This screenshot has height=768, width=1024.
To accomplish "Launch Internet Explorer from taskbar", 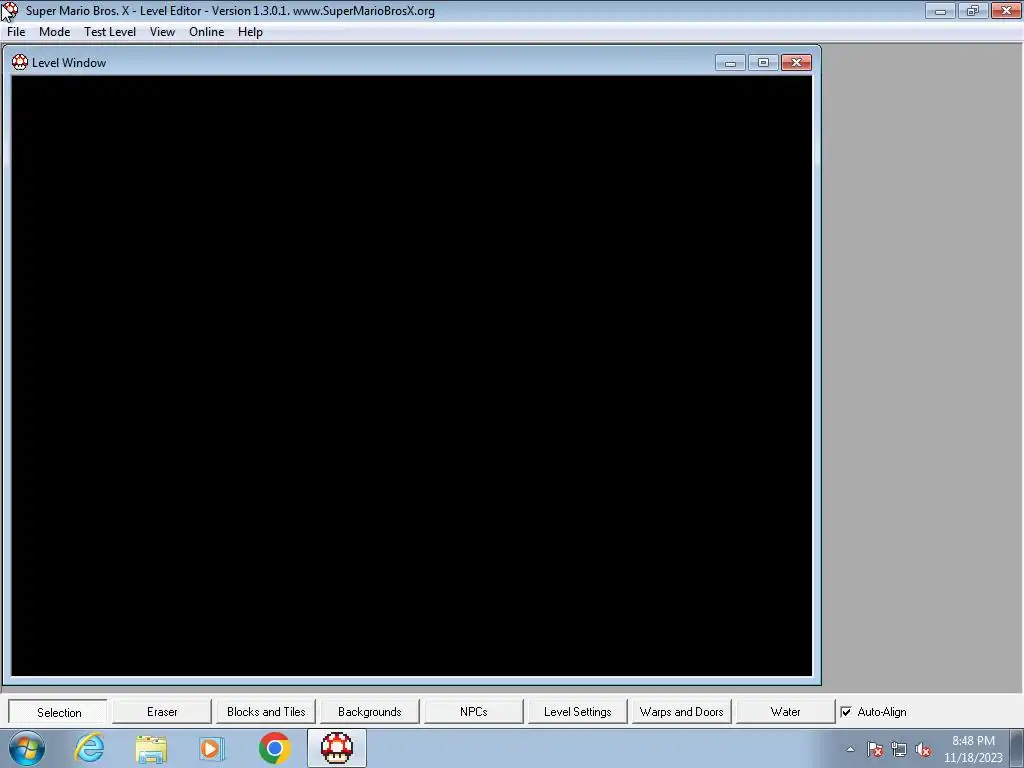I will 89,748.
